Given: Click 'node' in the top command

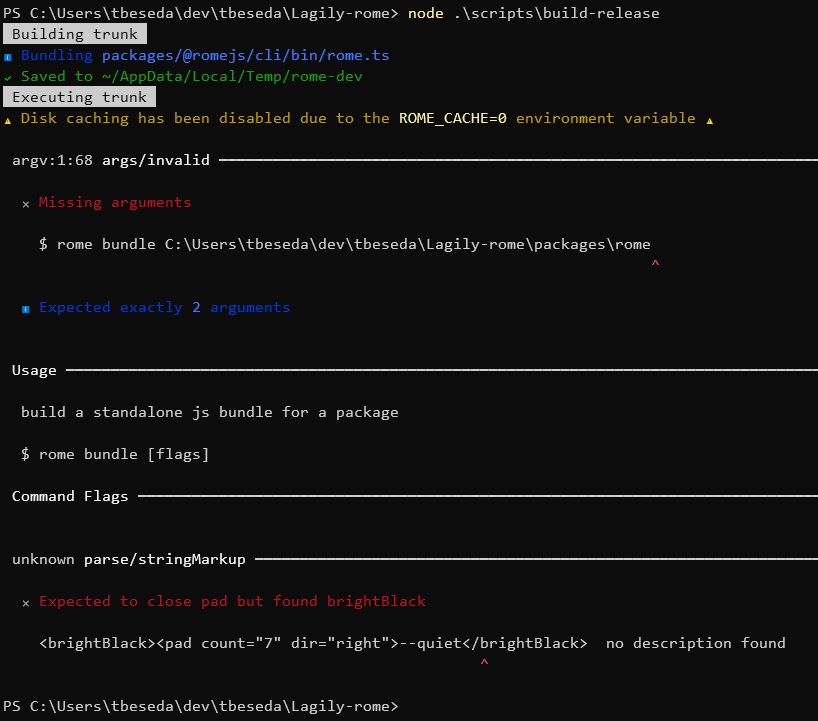Looking at the screenshot, I should (426, 13).
